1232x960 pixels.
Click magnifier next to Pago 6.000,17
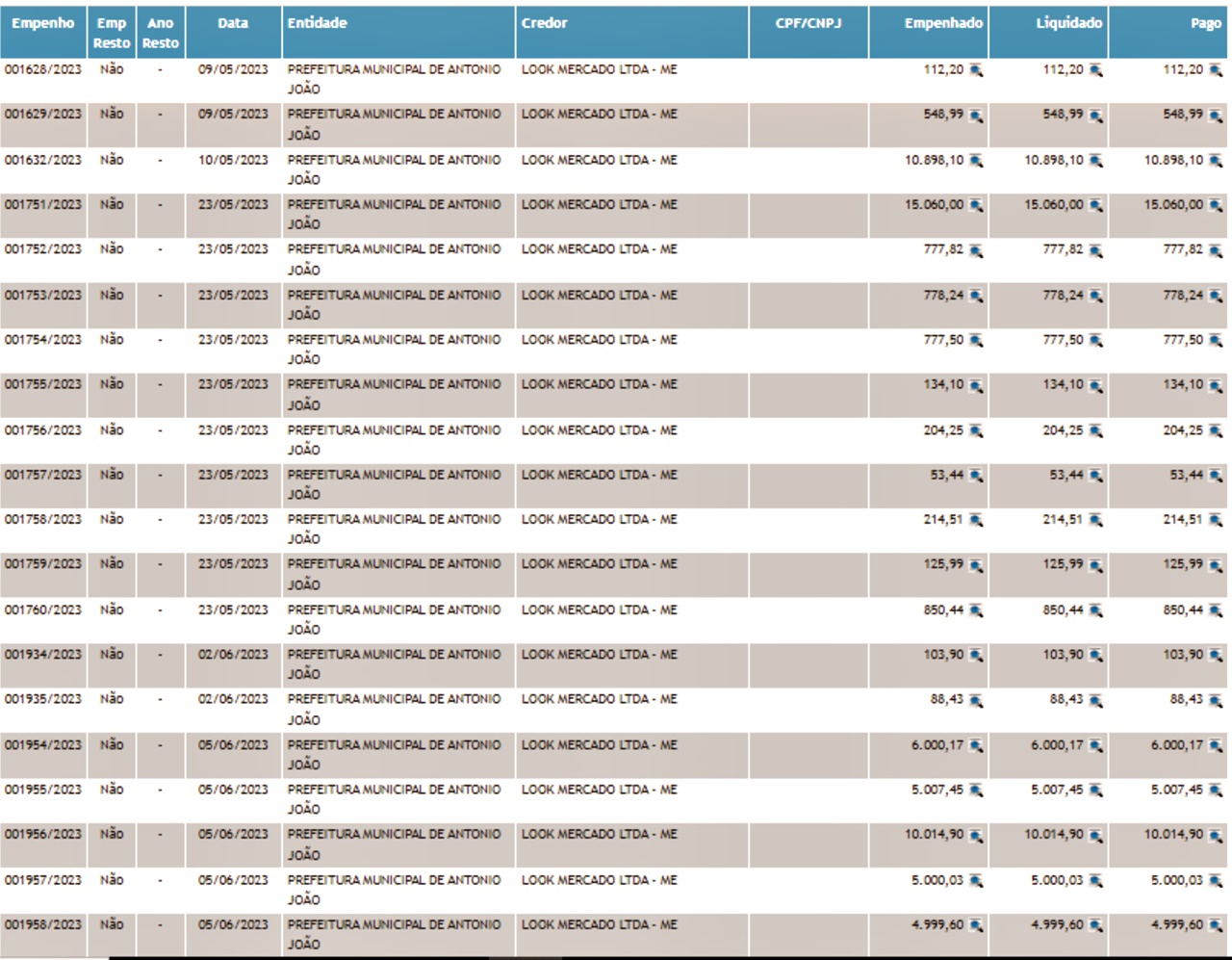(1216, 745)
